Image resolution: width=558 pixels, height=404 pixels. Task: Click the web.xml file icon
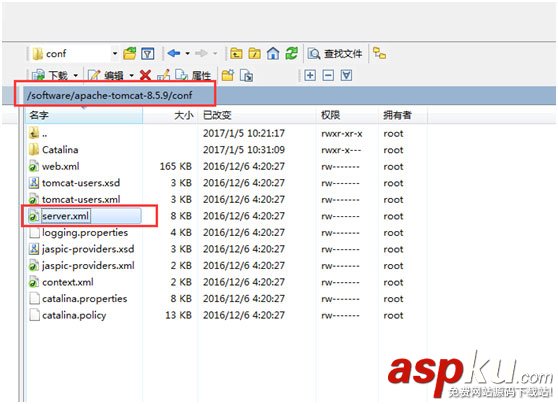click(x=33, y=166)
